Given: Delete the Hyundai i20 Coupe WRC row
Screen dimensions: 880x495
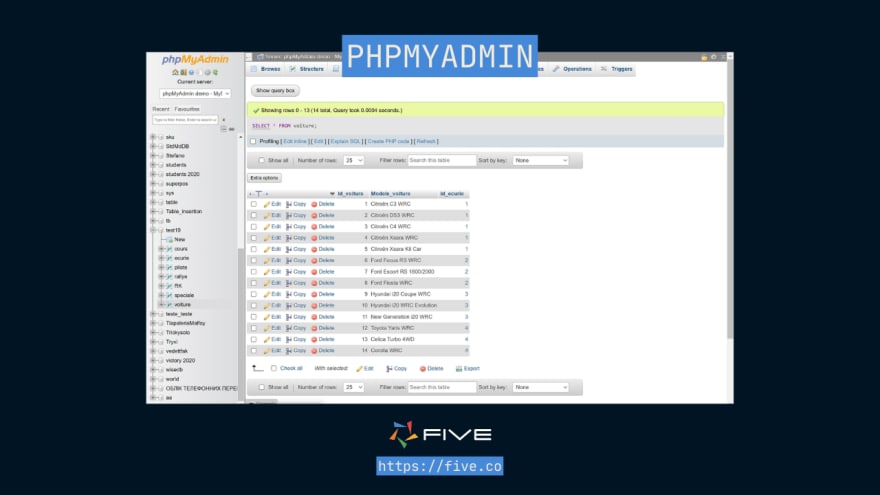Looking at the screenshot, I should pyautogui.click(x=323, y=294).
